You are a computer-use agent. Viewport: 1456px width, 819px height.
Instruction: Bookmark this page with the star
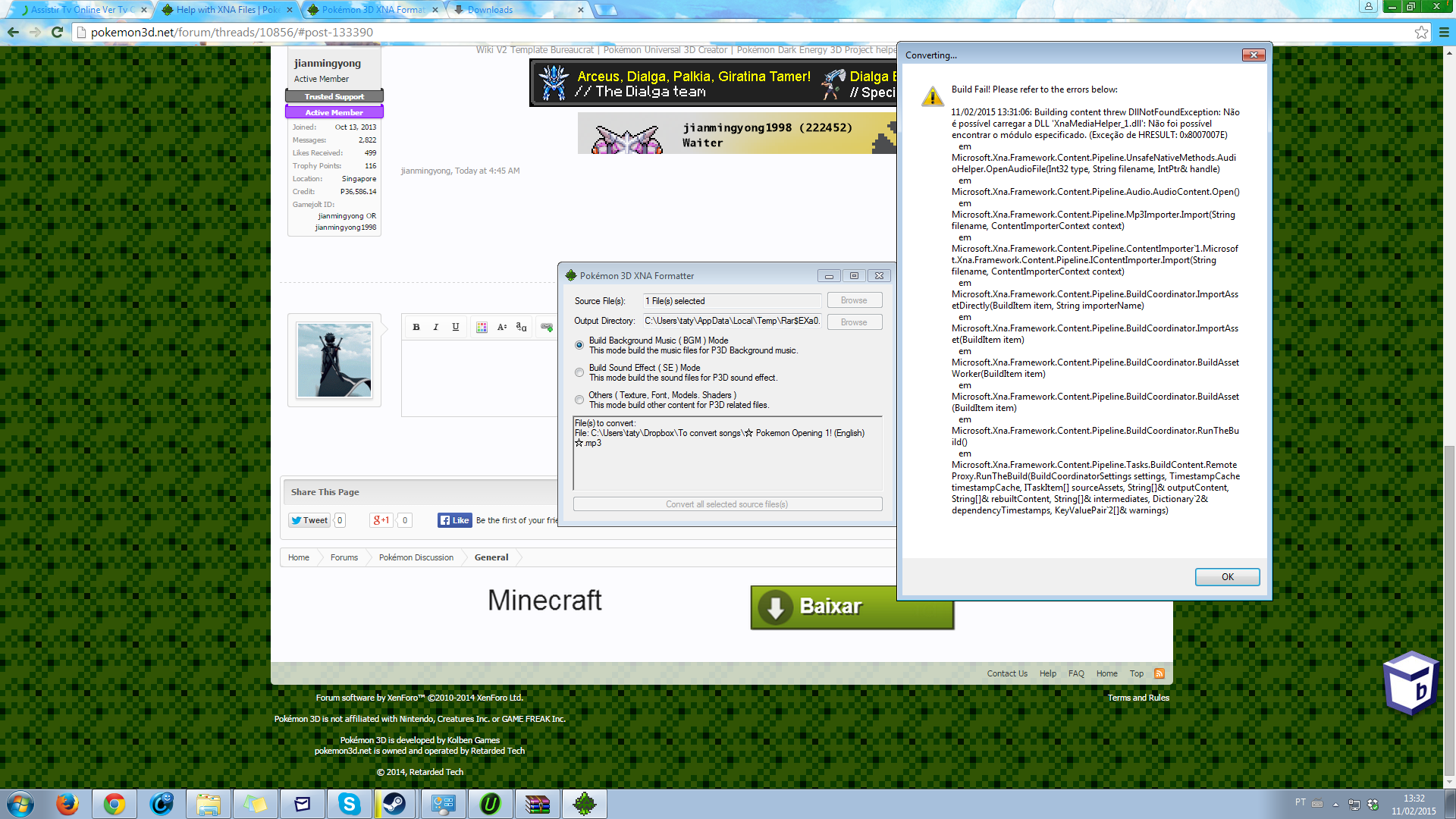point(1421,32)
